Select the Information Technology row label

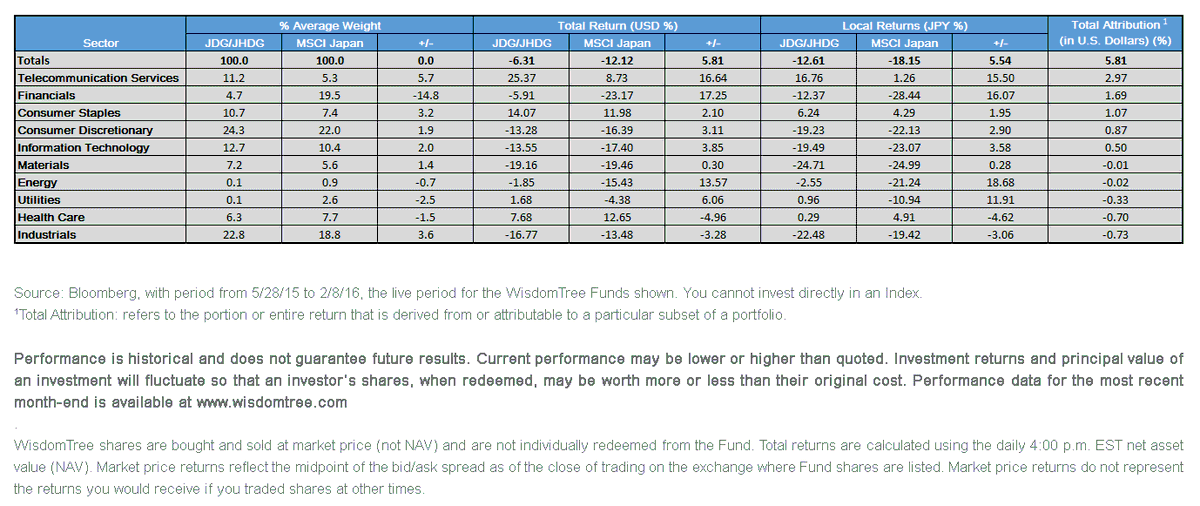coord(83,147)
